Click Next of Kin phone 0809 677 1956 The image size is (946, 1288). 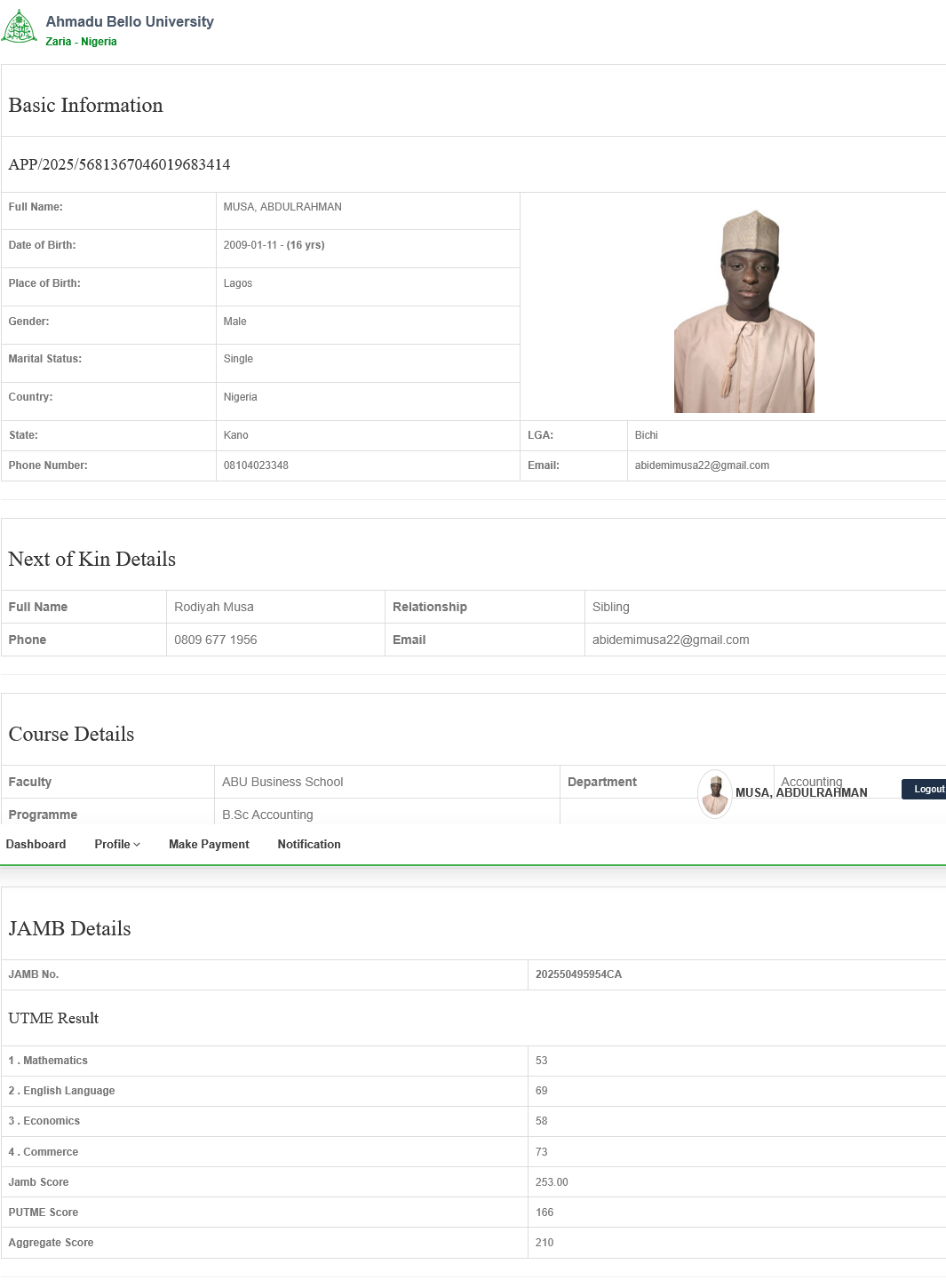click(216, 640)
